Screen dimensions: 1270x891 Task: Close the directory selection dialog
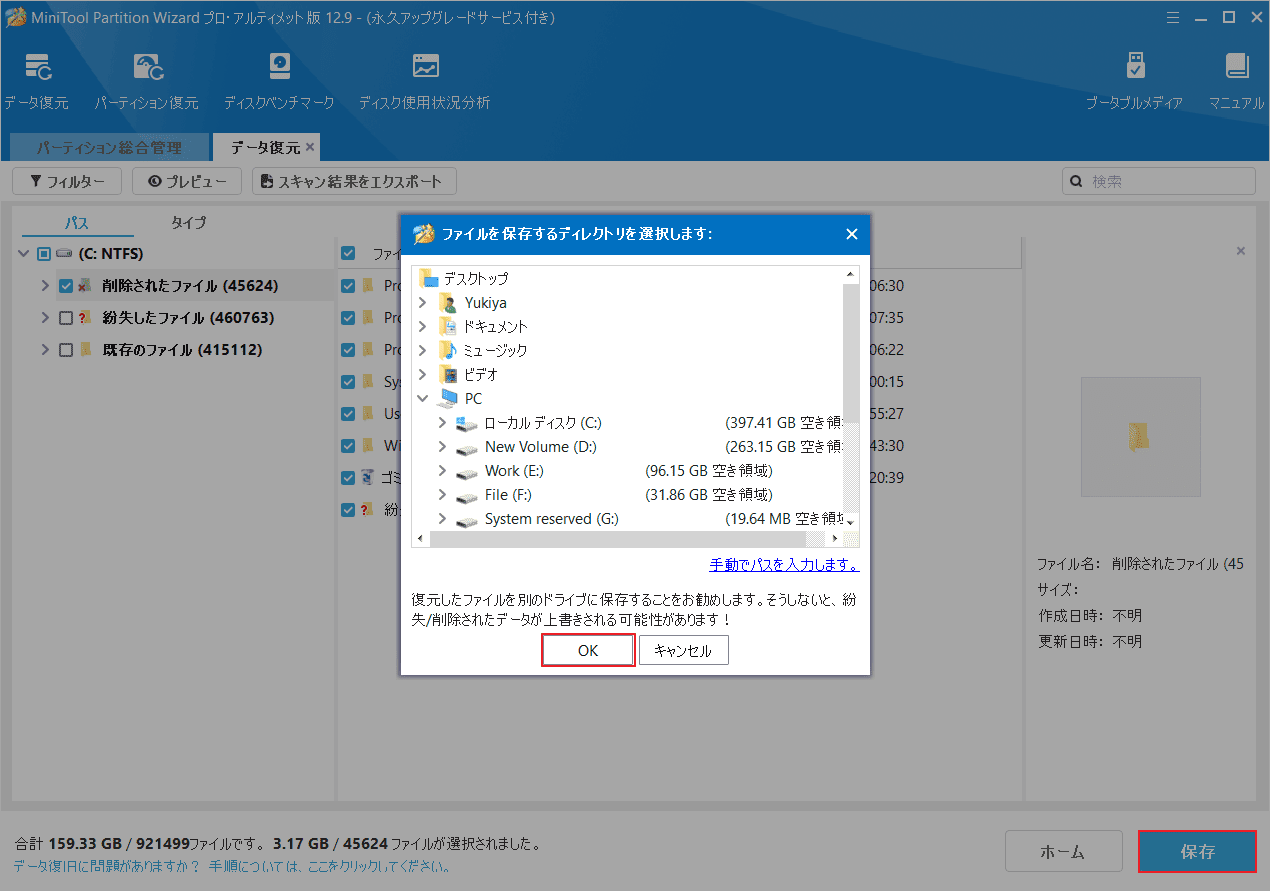(852, 234)
